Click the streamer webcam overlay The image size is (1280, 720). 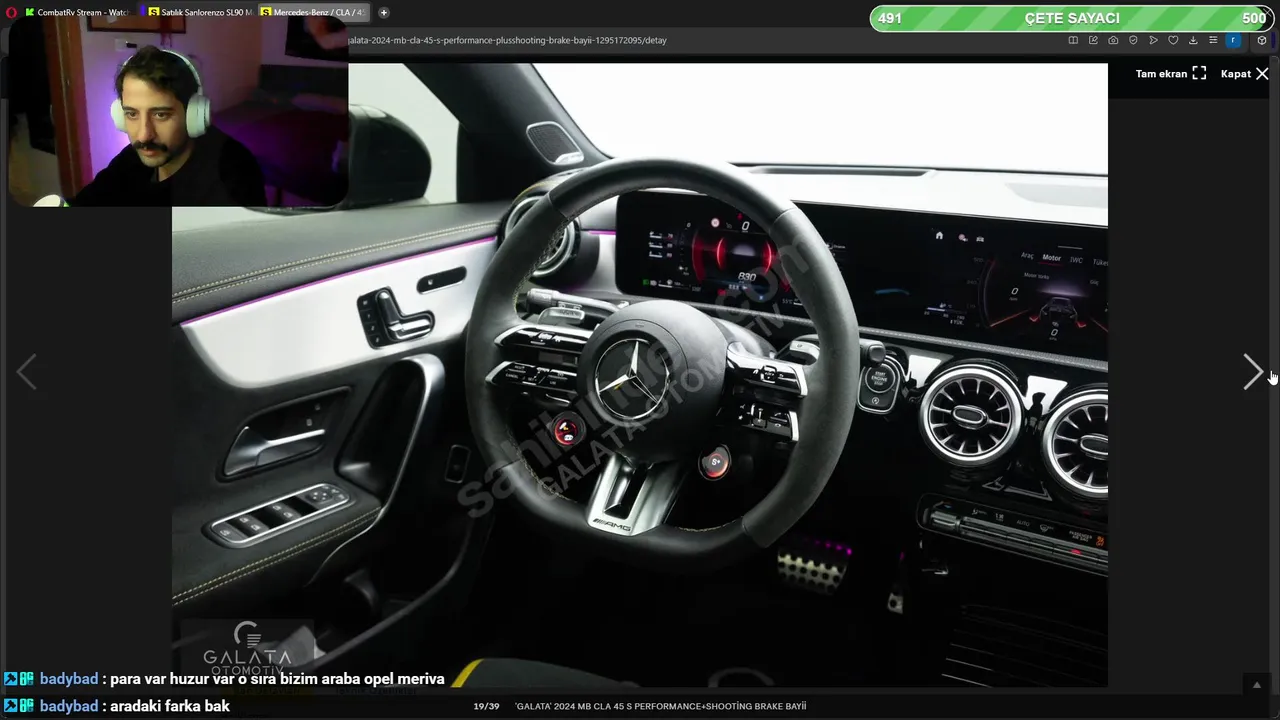click(178, 112)
